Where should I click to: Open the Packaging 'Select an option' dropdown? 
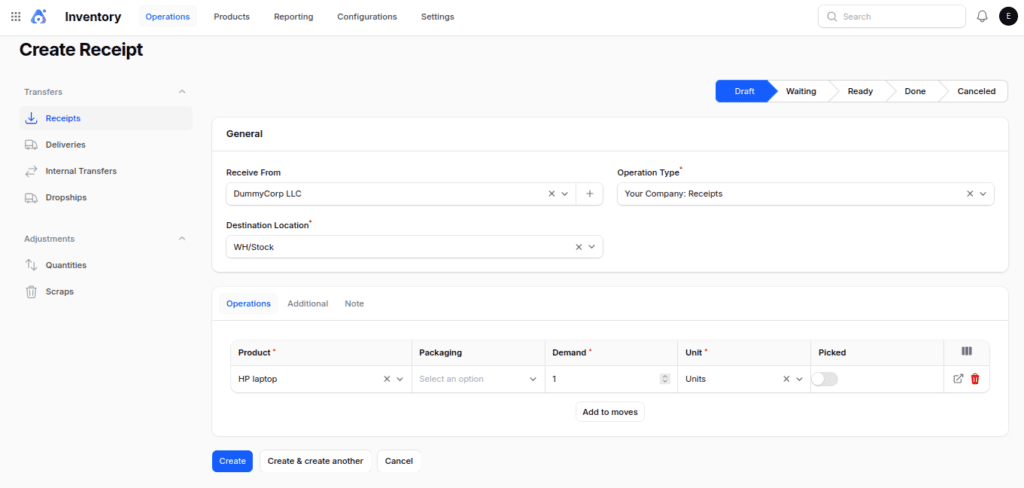click(x=478, y=379)
